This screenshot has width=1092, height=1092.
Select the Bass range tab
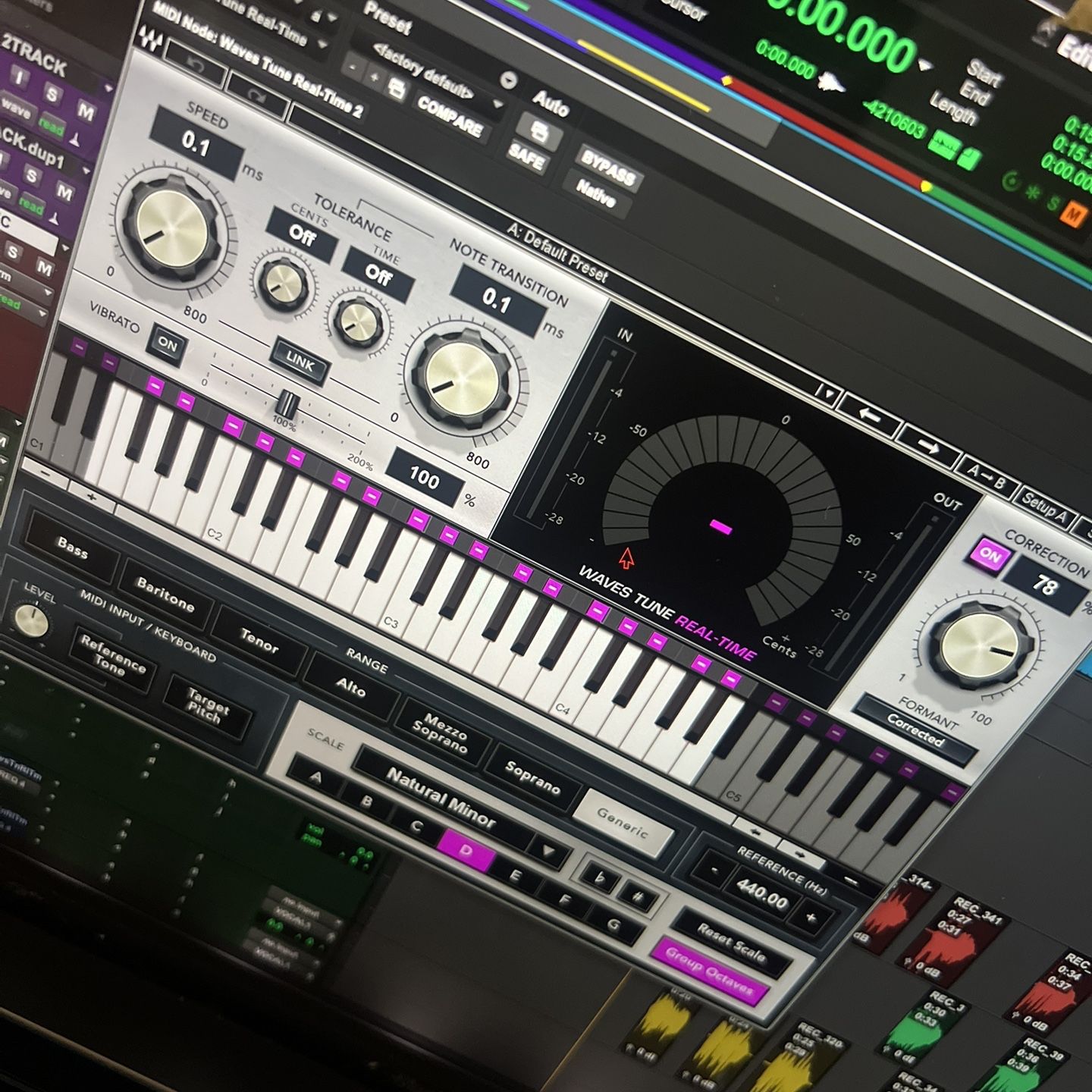pos(73,548)
